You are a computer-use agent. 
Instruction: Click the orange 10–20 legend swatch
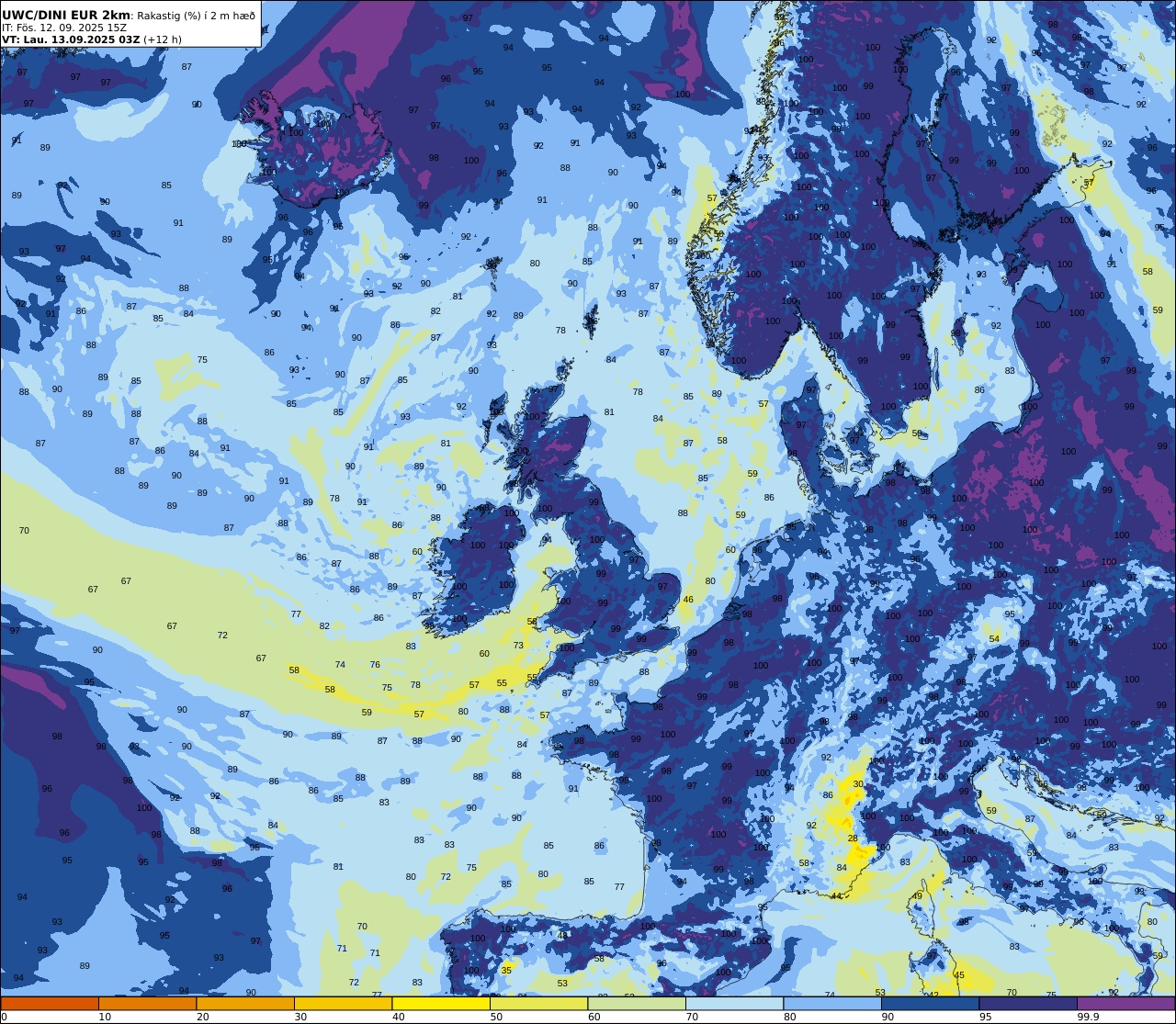pyautogui.click(x=147, y=1003)
